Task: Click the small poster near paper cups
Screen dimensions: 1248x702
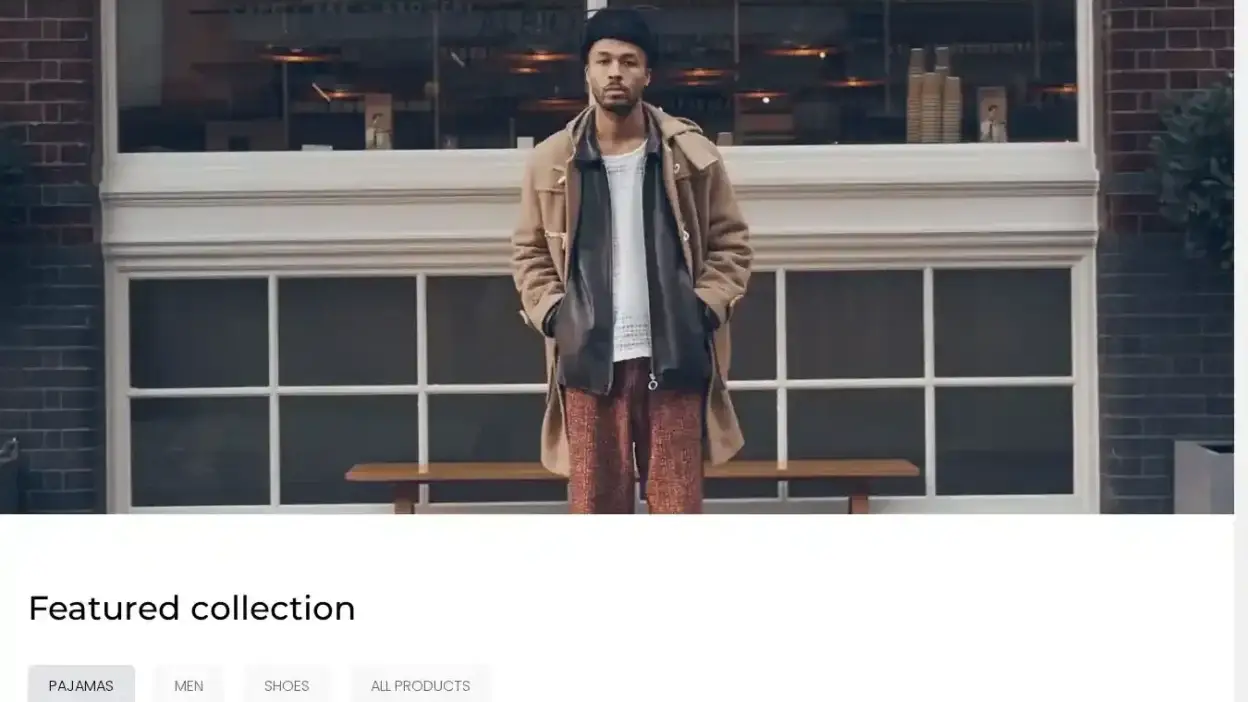Action: [991, 113]
